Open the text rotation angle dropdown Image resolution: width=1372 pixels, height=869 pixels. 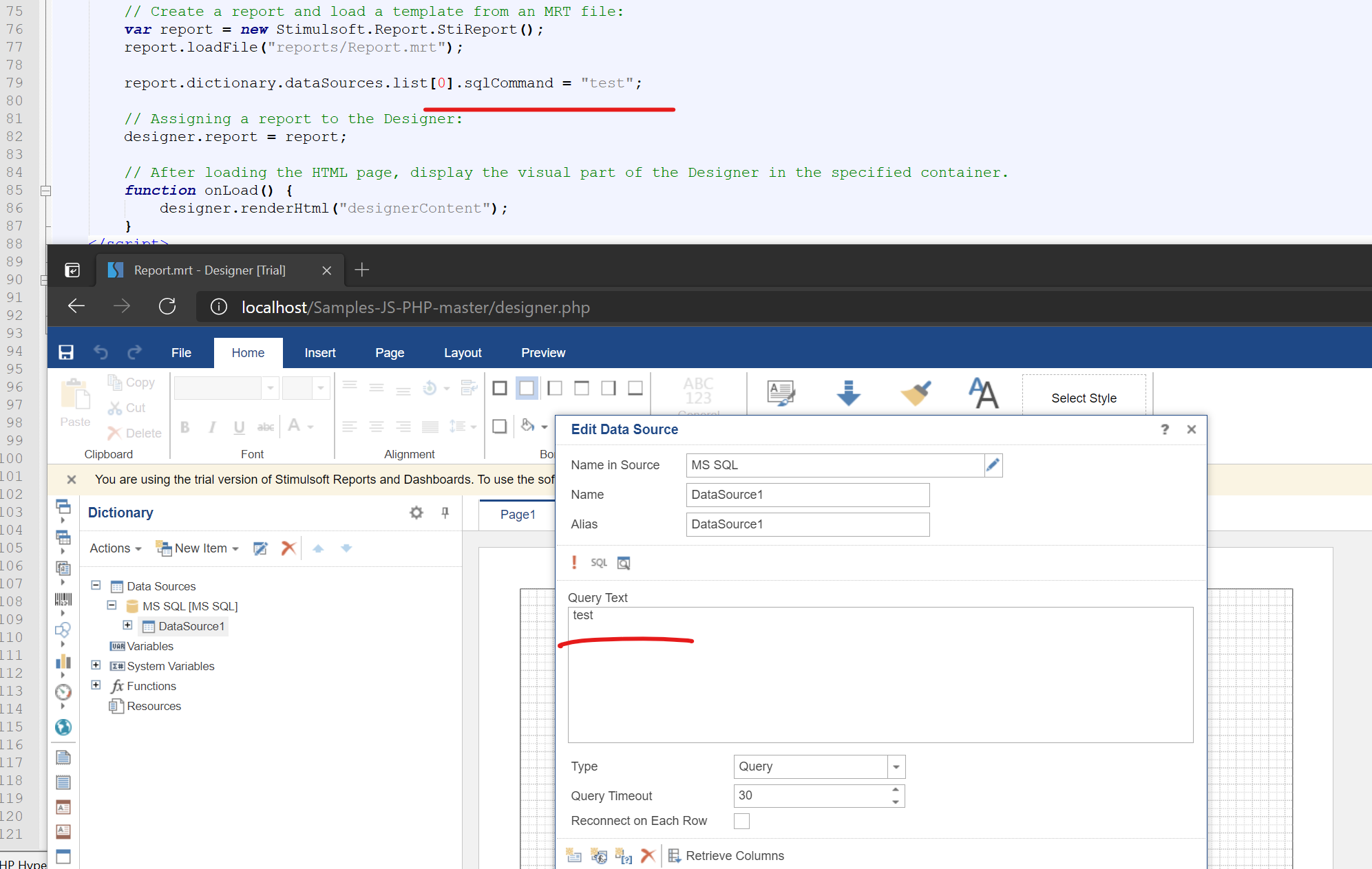click(446, 389)
